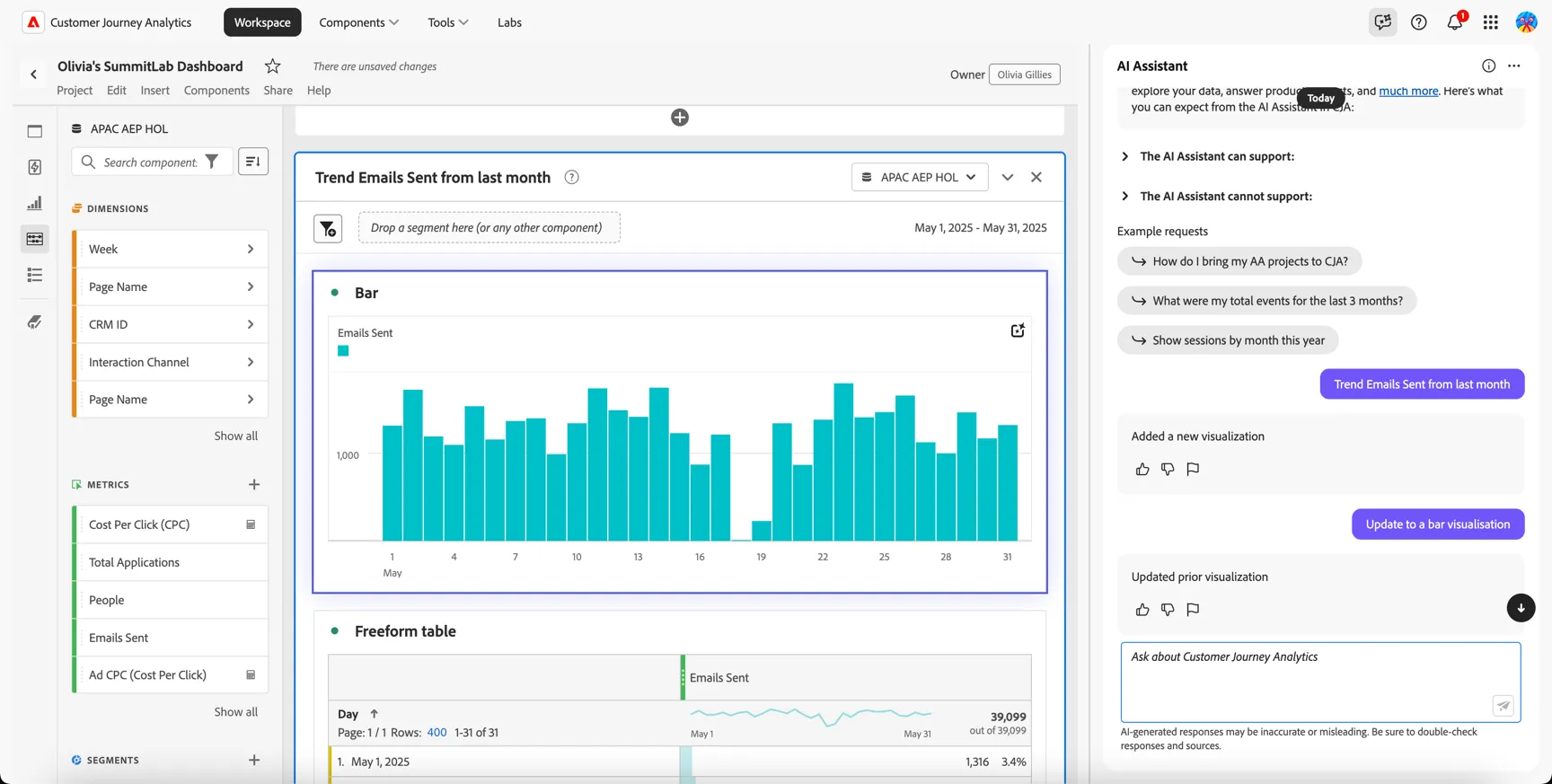This screenshot has width=1552, height=784.
Task: Open the Insert menu
Action: point(154,90)
